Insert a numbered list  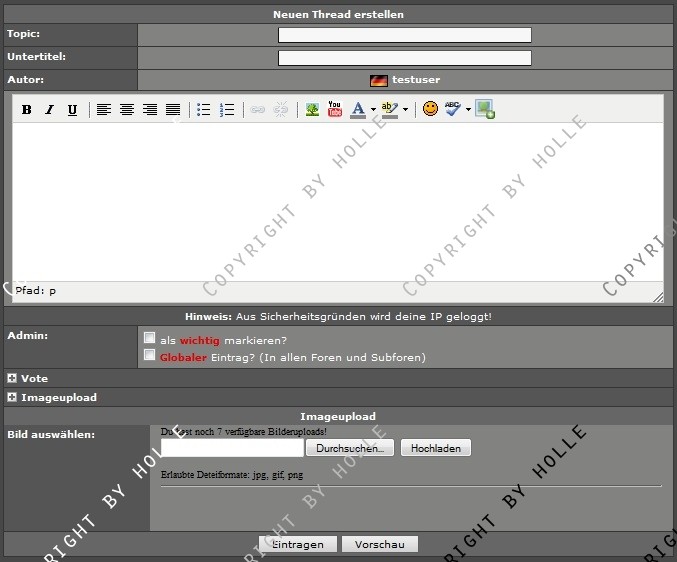click(x=227, y=110)
